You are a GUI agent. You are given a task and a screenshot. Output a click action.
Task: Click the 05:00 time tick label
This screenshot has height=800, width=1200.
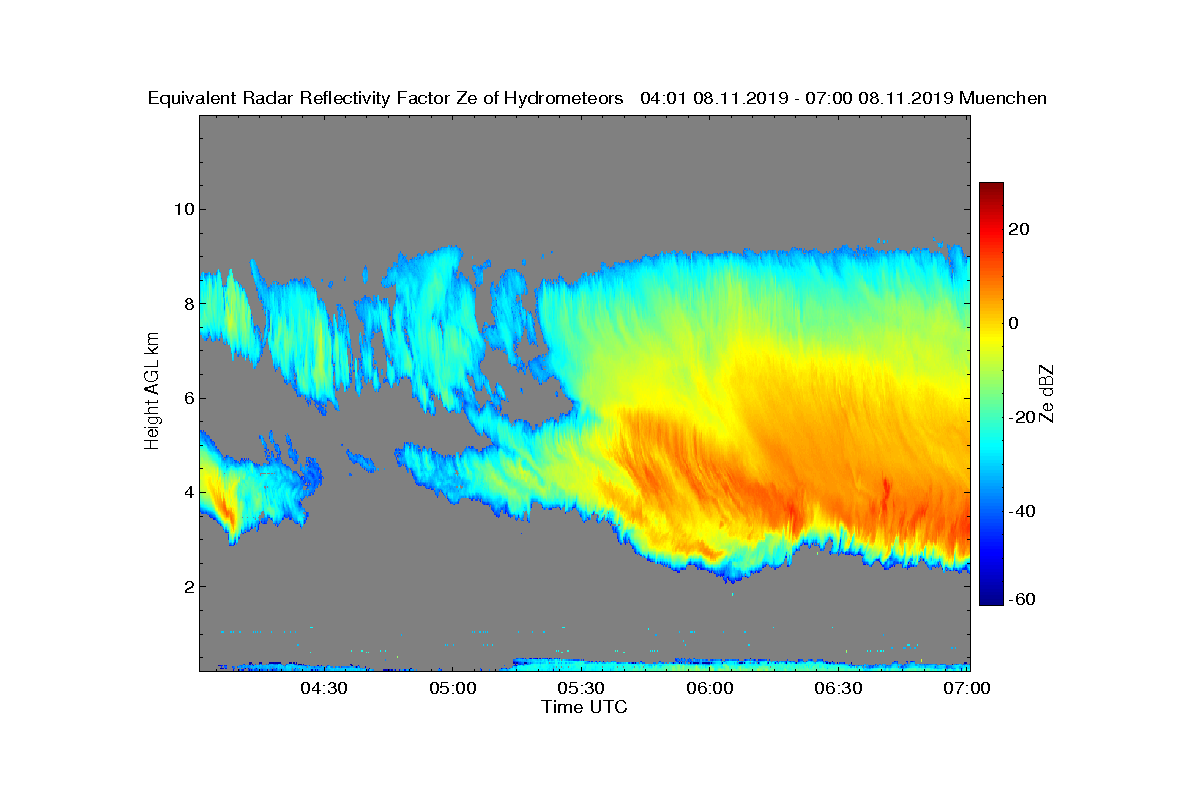(x=453, y=688)
